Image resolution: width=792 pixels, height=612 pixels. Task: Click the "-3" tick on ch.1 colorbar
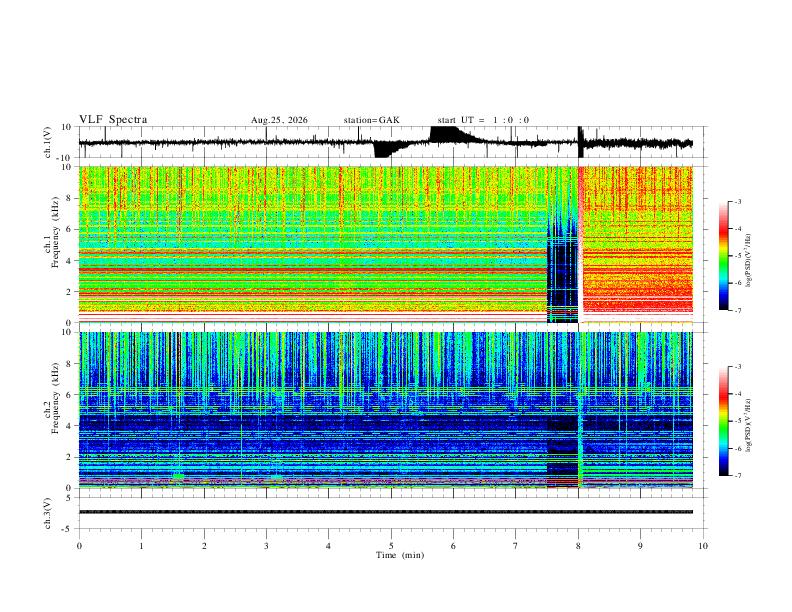coord(738,202)
